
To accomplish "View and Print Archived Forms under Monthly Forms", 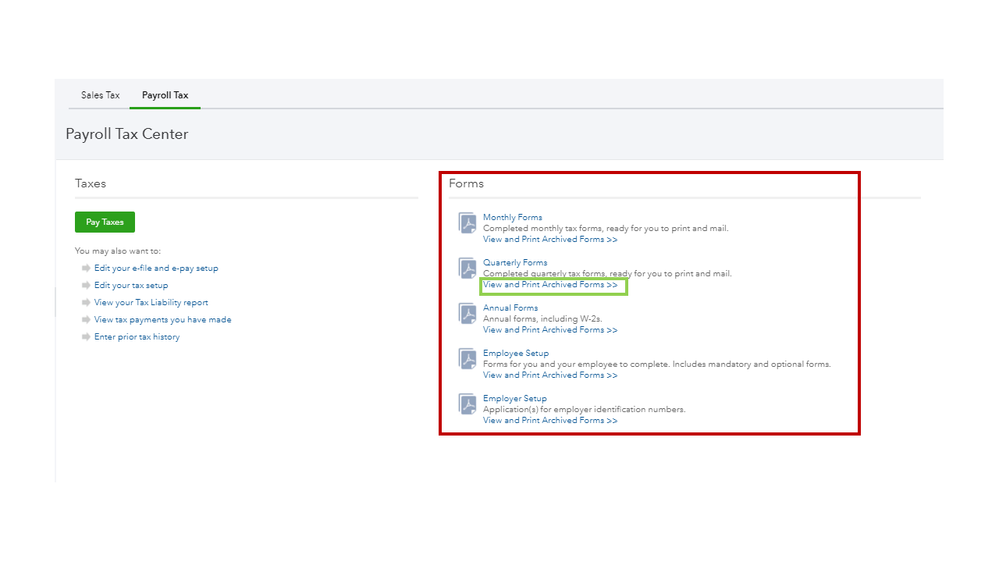I will [550, 240].
